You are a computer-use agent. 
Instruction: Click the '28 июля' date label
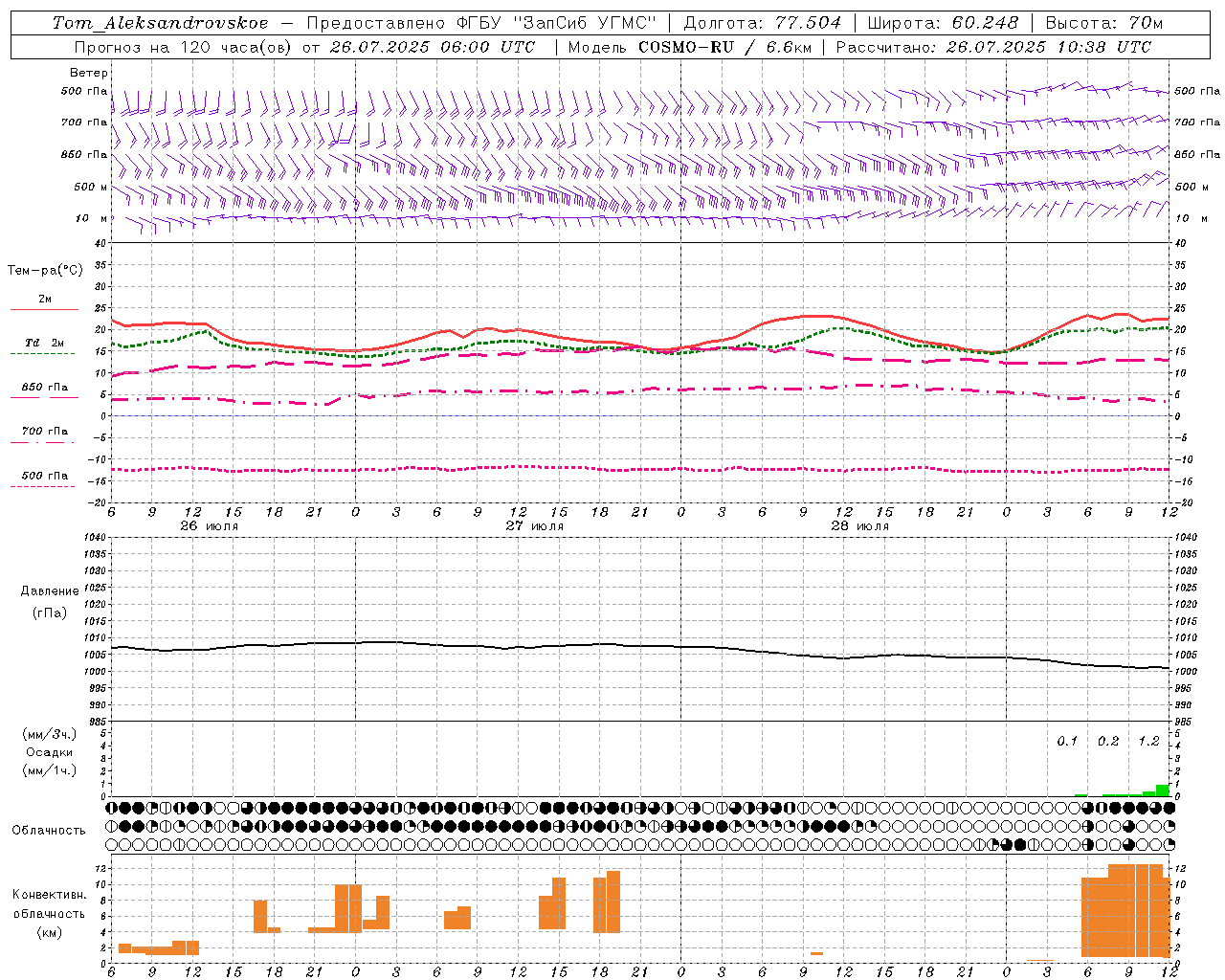click(860, 525)
